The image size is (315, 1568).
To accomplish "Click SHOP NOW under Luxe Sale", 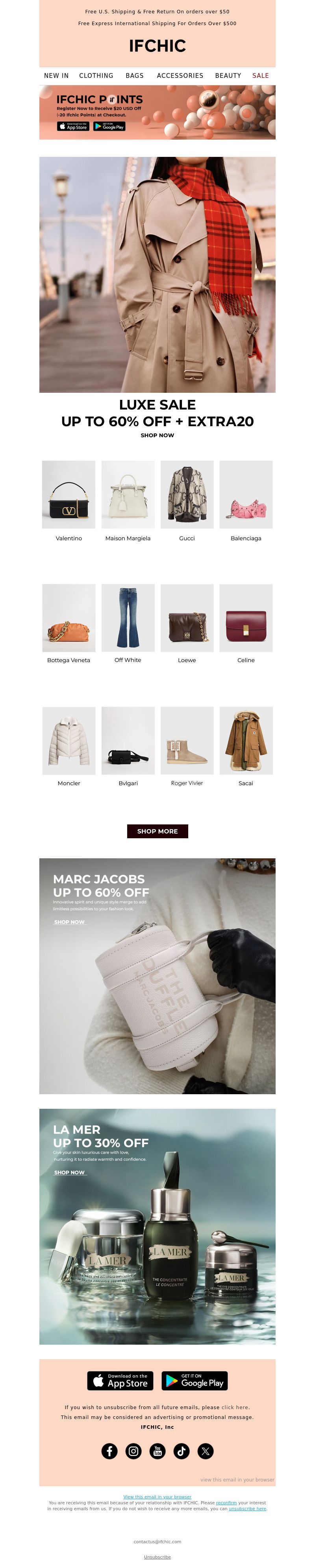I will (157, 435).
